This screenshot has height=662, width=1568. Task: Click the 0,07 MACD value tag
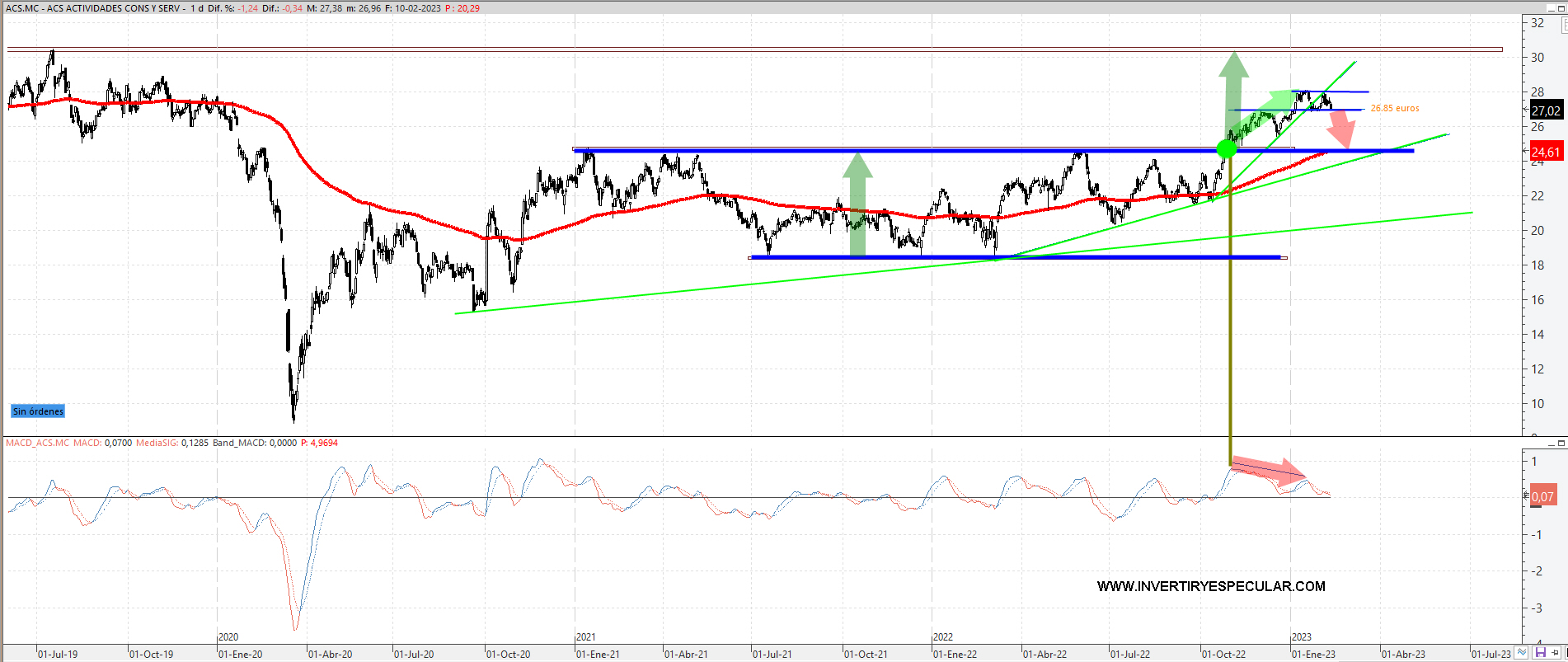pyautogui.click(x=1542, y=496)
